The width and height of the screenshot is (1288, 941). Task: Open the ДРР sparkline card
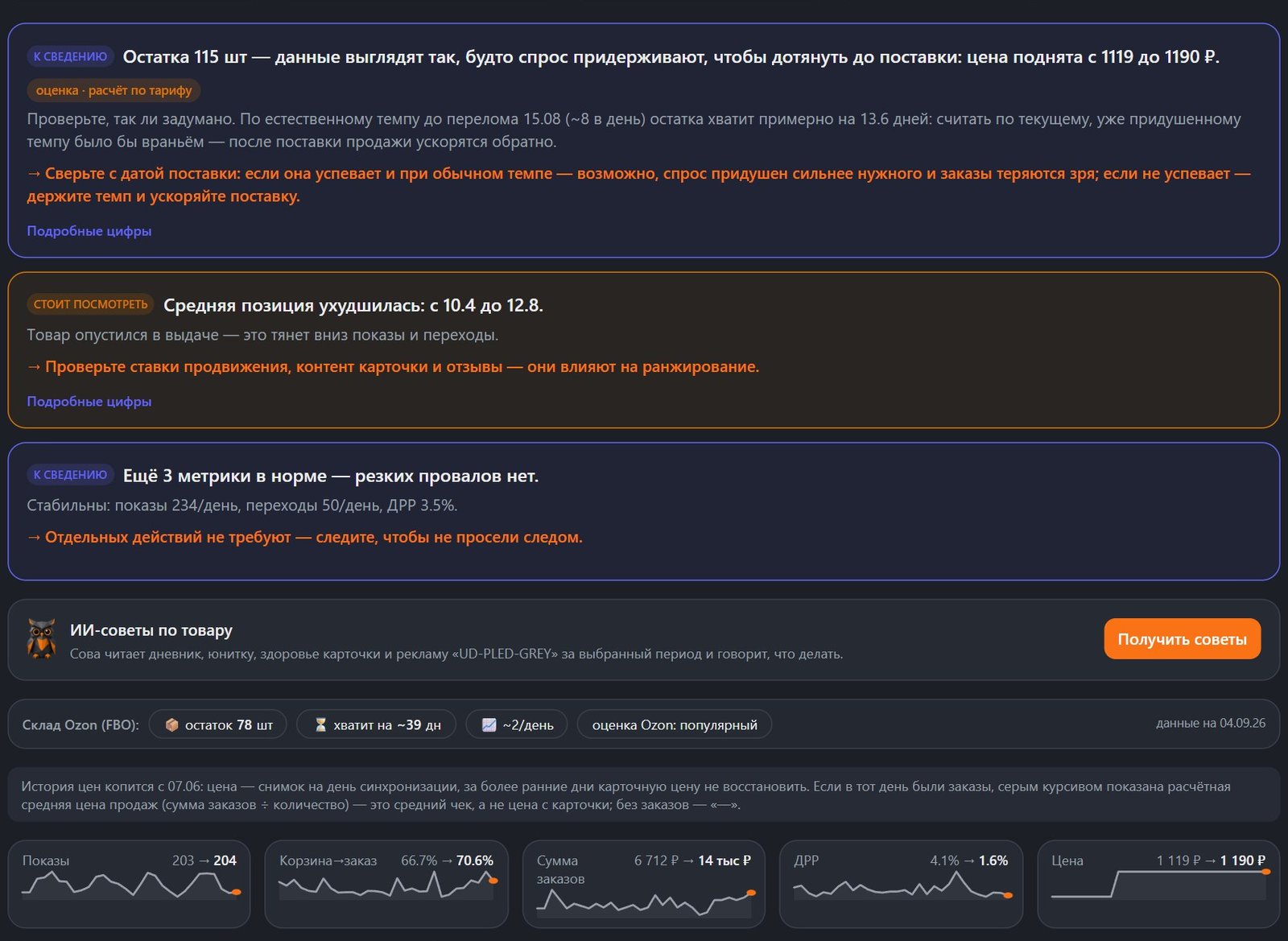tap(902, 883)
